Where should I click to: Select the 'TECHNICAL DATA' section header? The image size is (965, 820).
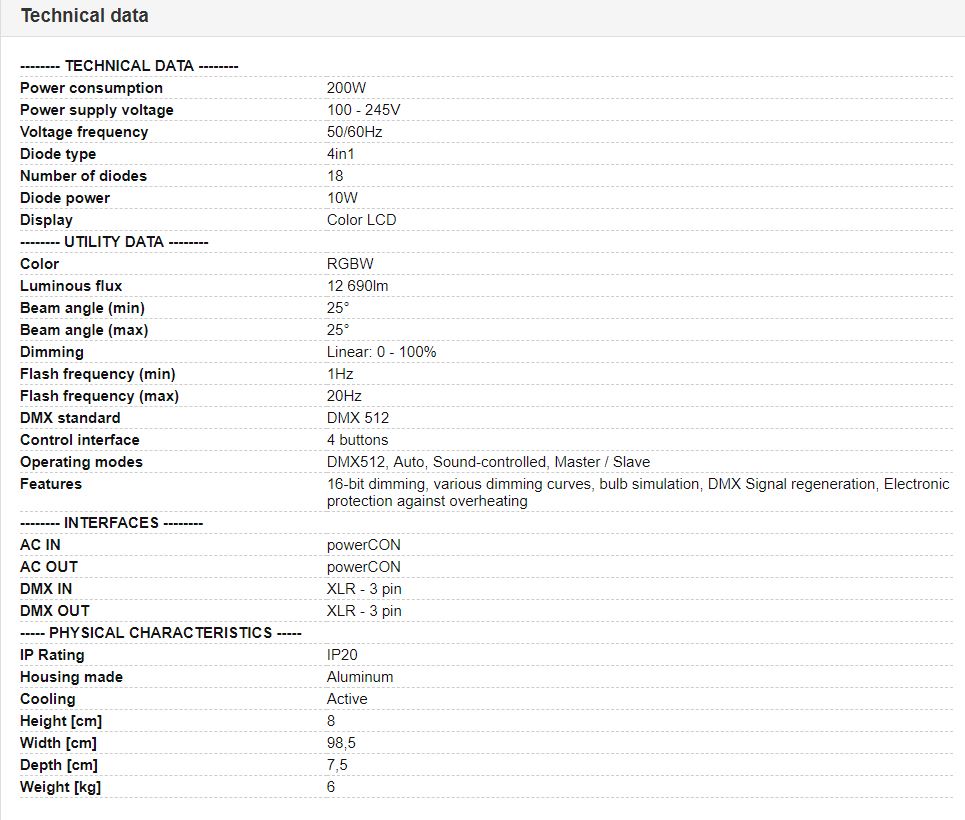click(129, 66)
